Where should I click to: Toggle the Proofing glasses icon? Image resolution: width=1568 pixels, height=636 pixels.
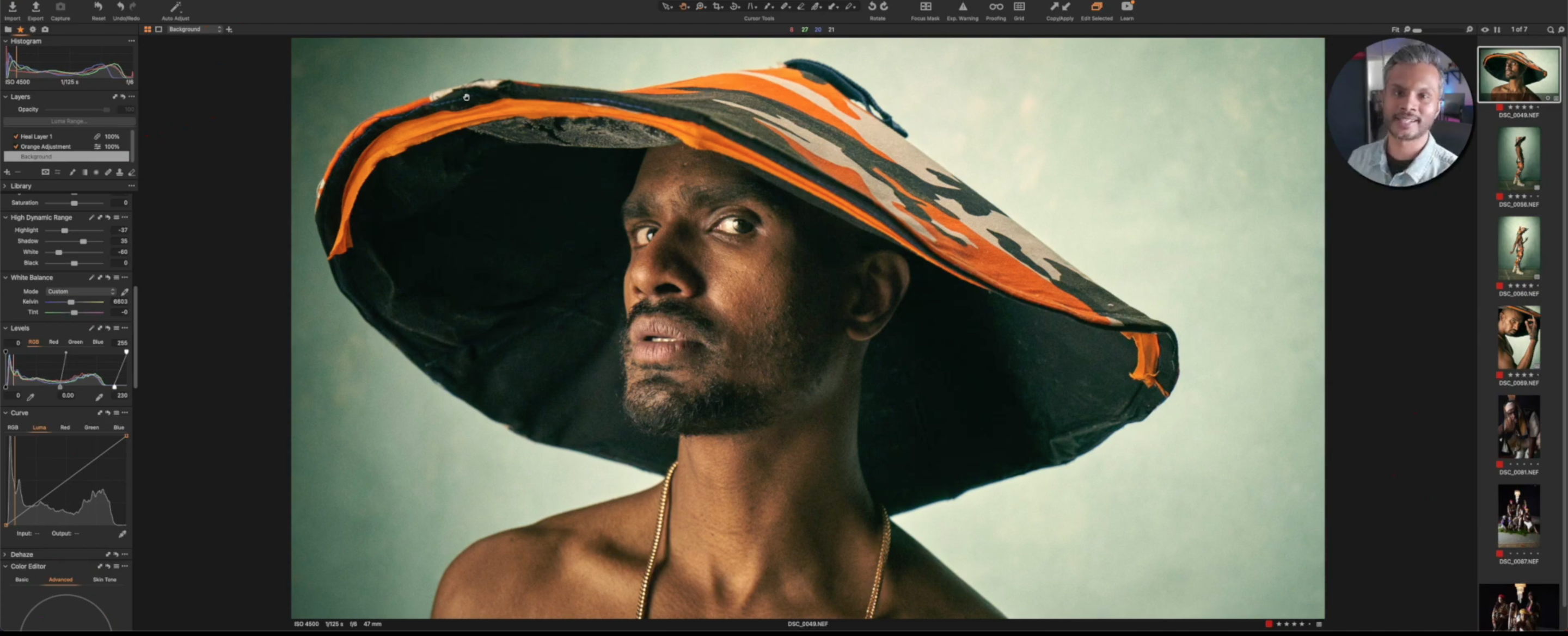(996, 7)
